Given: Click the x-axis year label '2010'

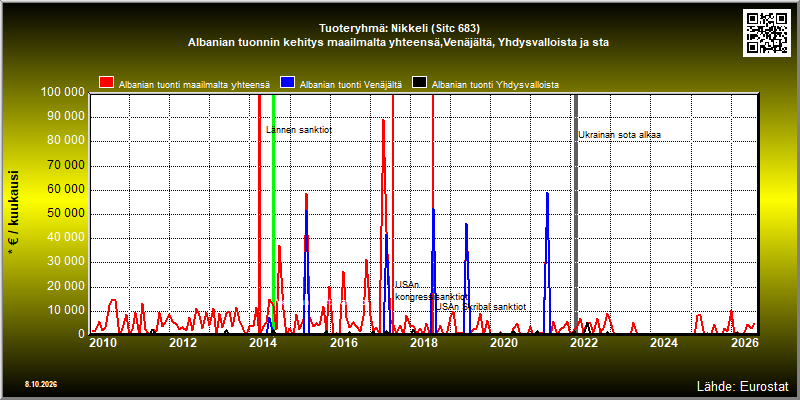Looking at the screenshot, I should 103,343.
